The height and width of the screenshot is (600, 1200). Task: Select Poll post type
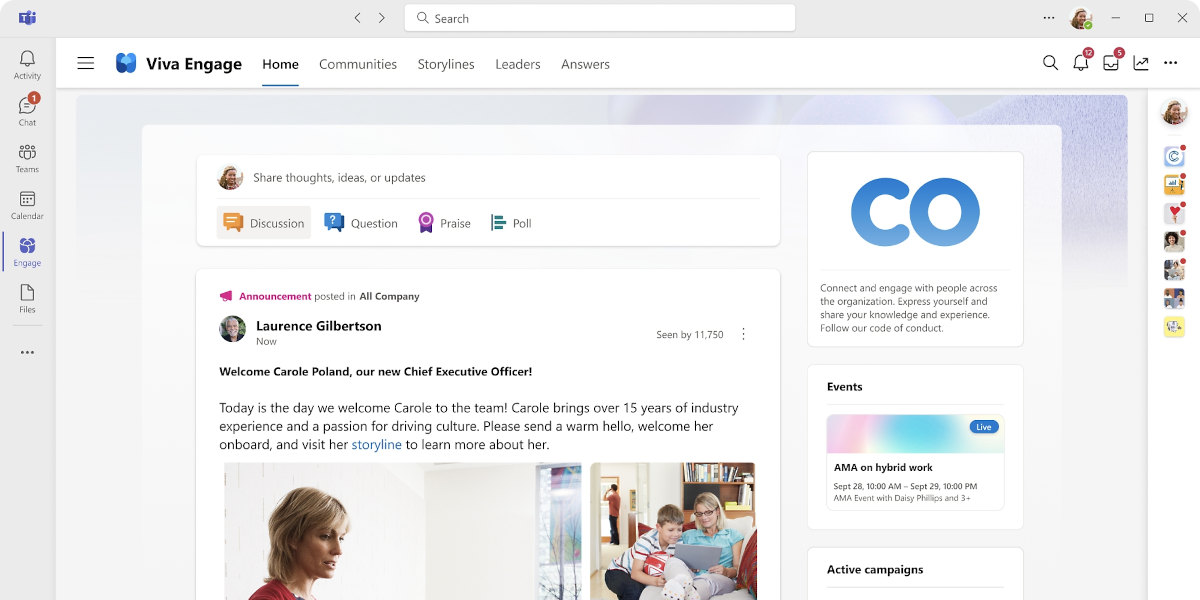pos(511,223)
